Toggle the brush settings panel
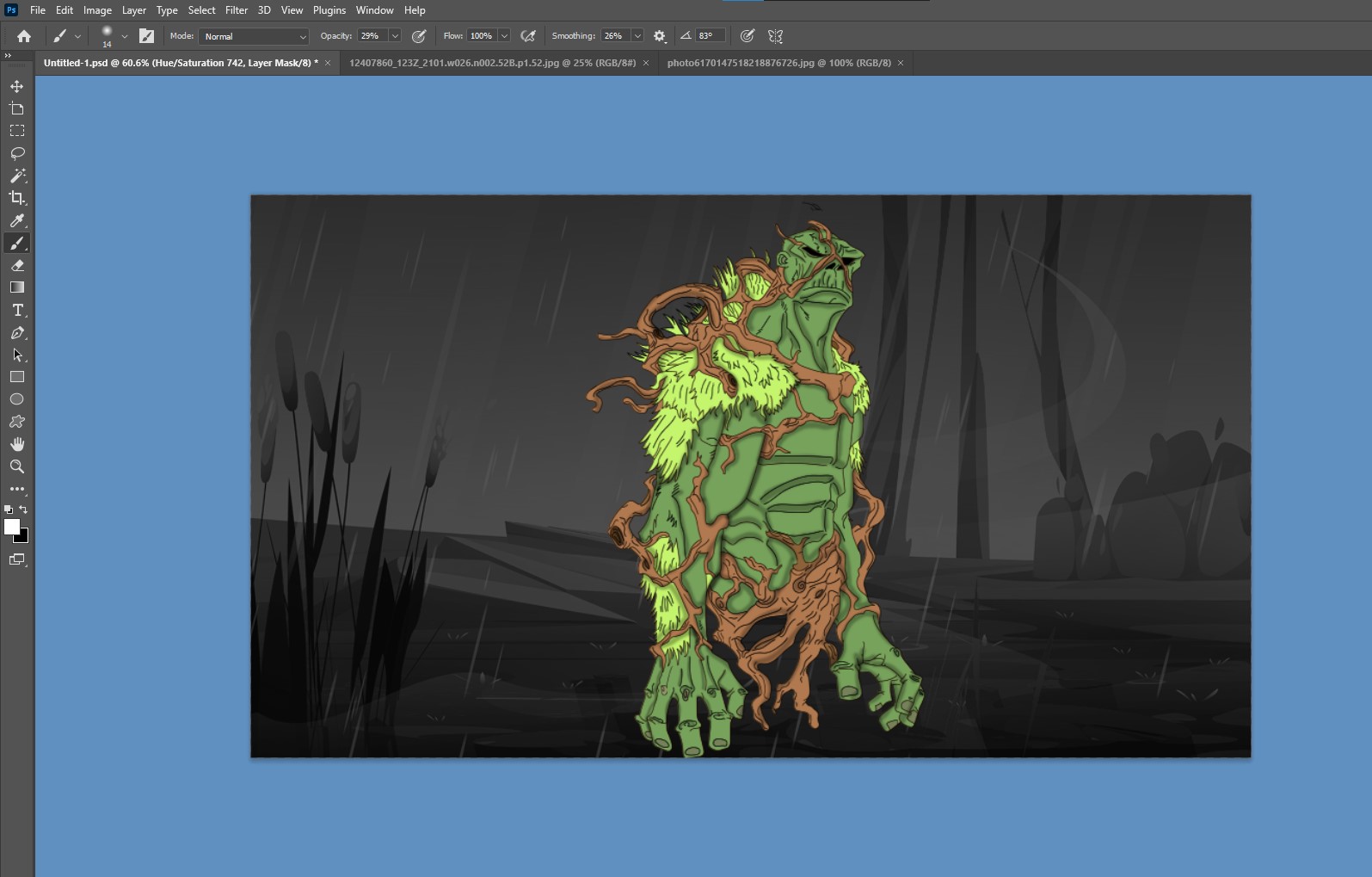 coord(147,36)
